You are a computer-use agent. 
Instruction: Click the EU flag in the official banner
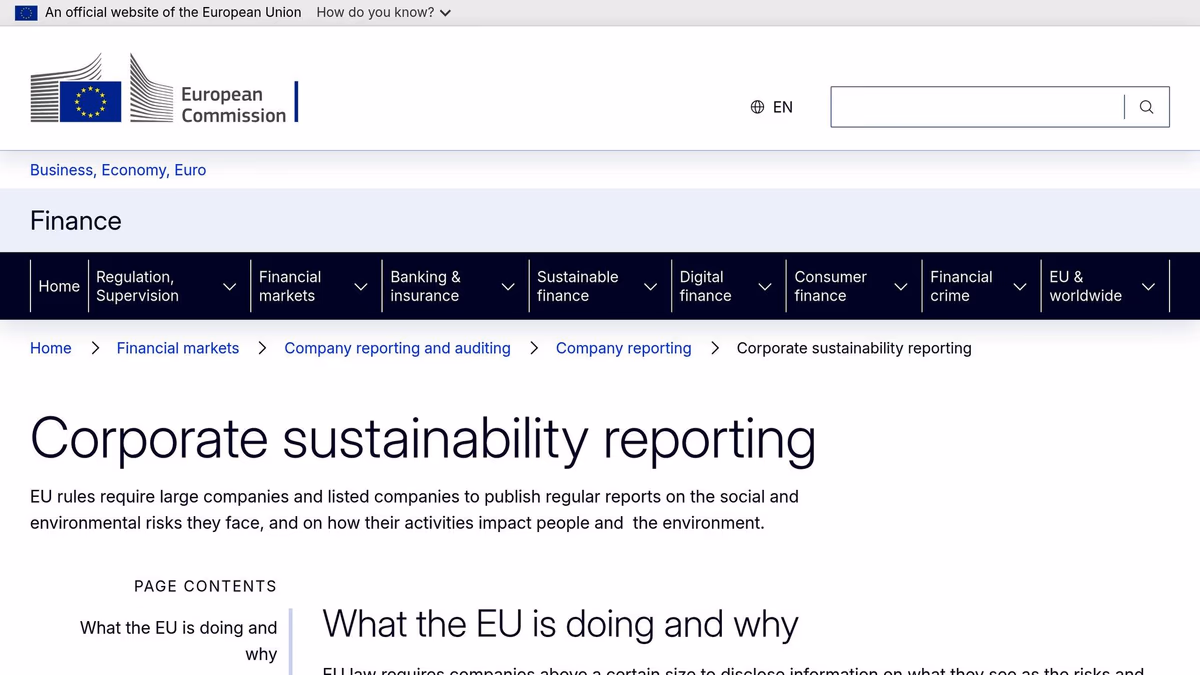(x=24, y=12)
